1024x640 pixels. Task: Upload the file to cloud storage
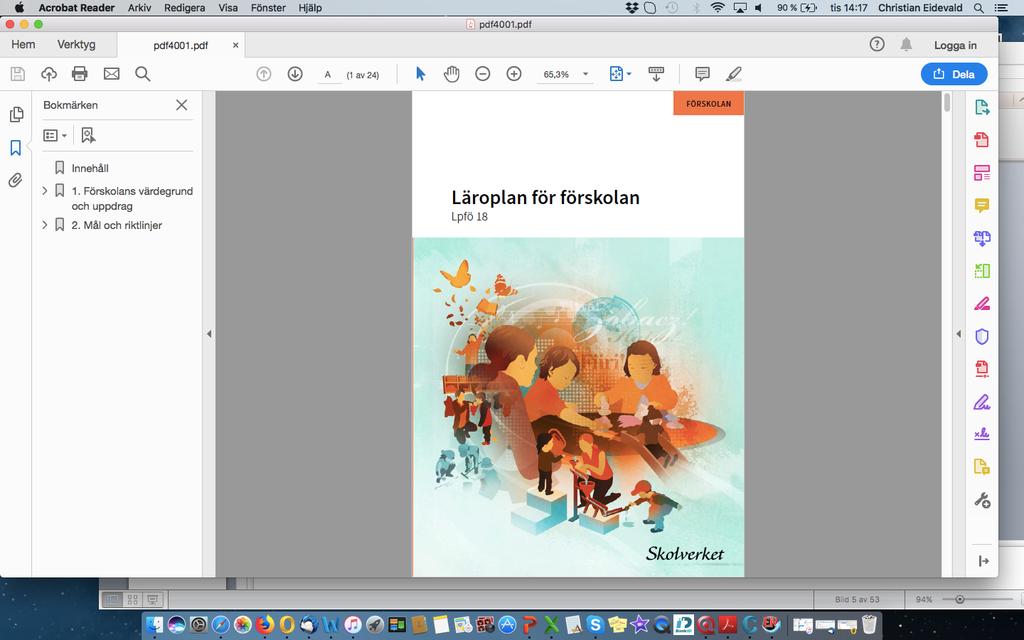49,74
